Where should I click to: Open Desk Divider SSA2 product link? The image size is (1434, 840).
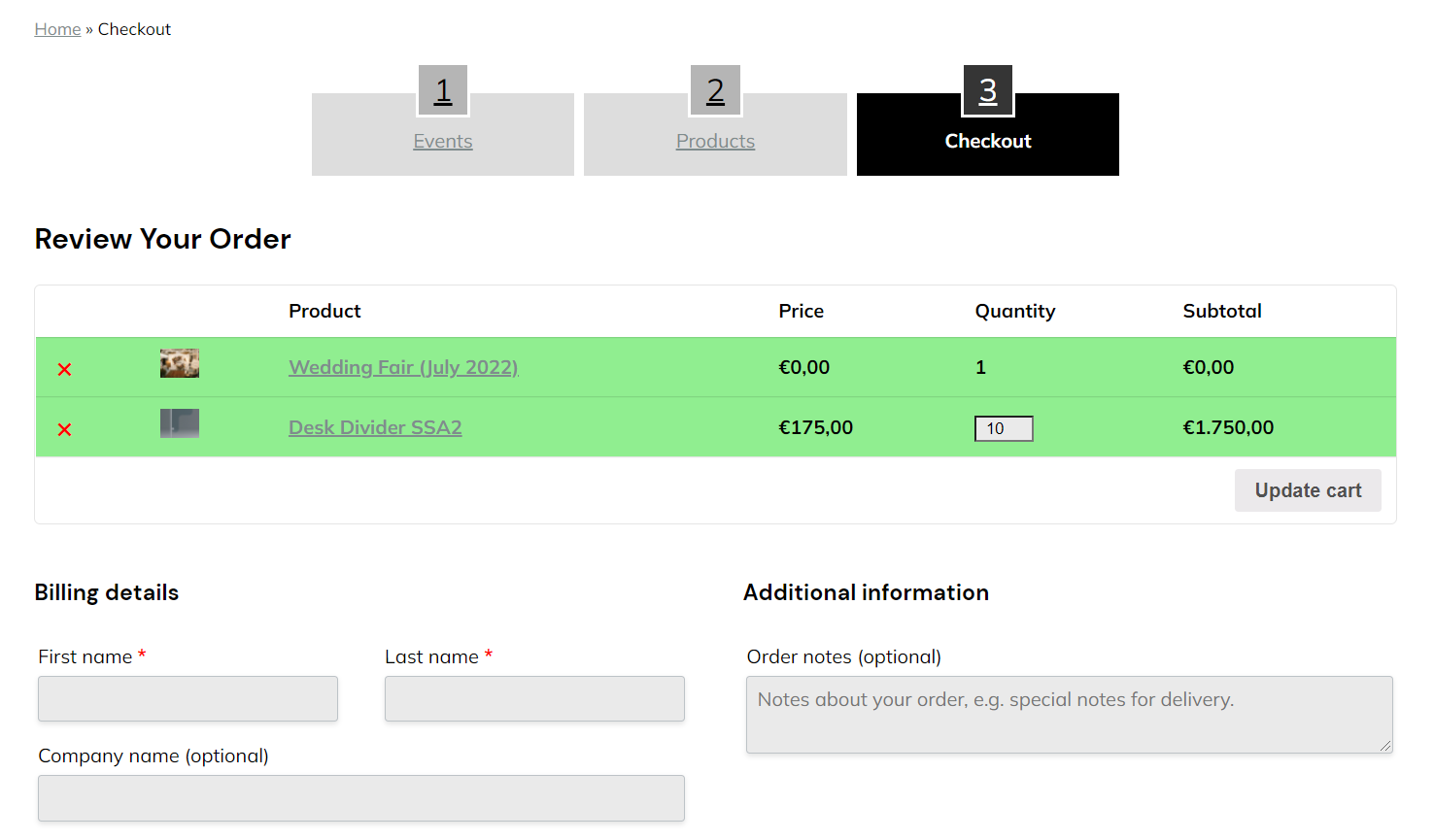click(x=375, y=427)
